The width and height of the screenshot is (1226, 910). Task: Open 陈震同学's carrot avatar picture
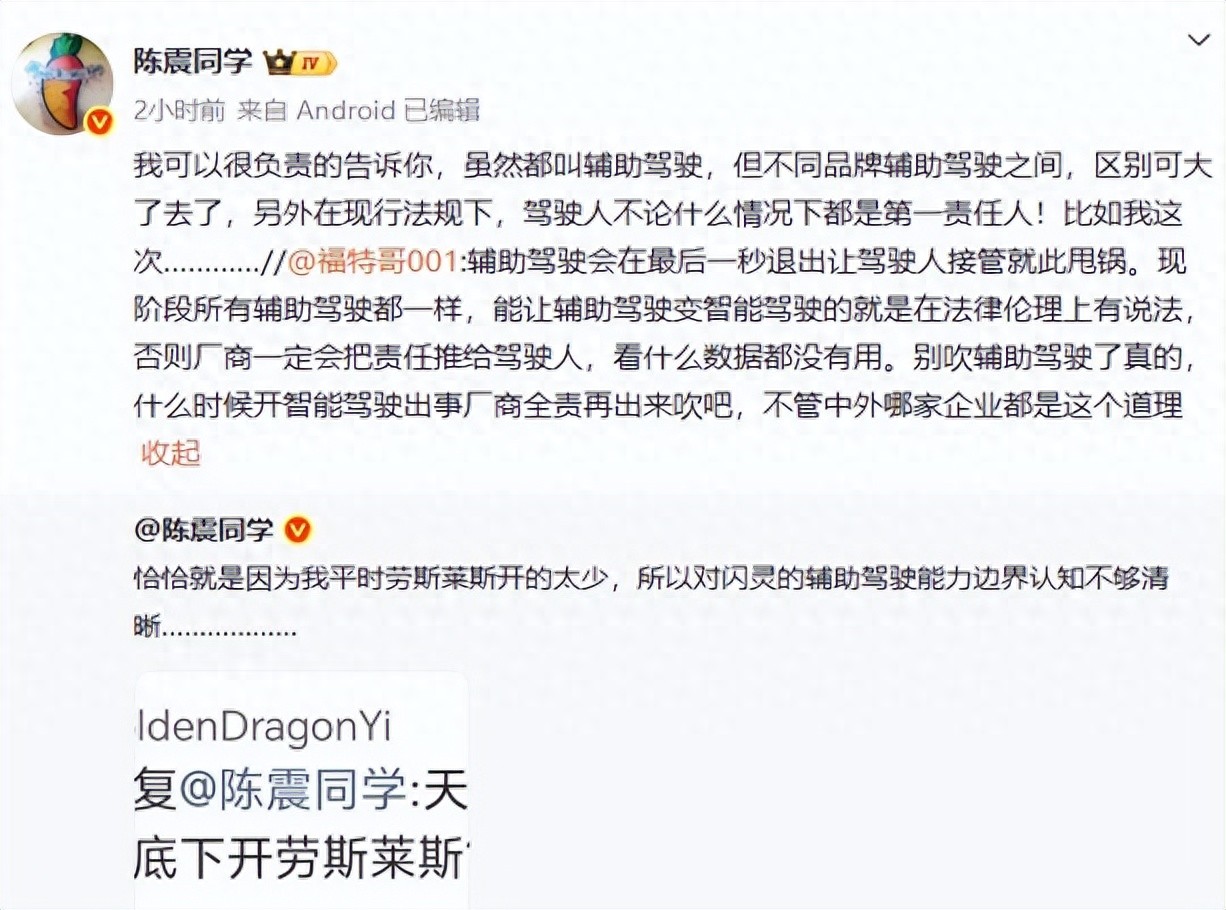pyautogui.click(x=62, y=82)
